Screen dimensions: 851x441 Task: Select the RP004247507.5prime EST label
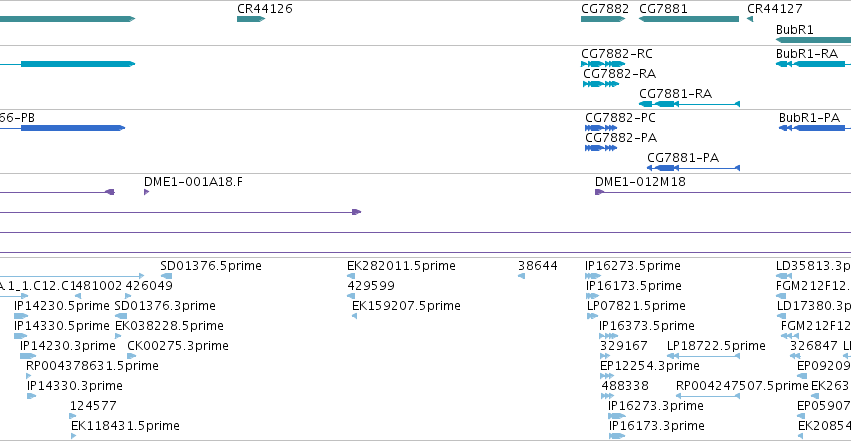[x=742, y=386]
